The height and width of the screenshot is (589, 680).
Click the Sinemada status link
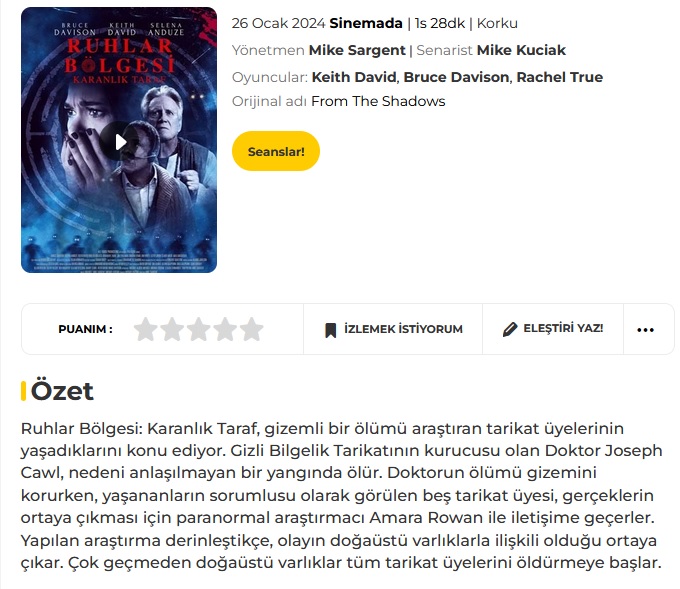(x=366, y=23)
